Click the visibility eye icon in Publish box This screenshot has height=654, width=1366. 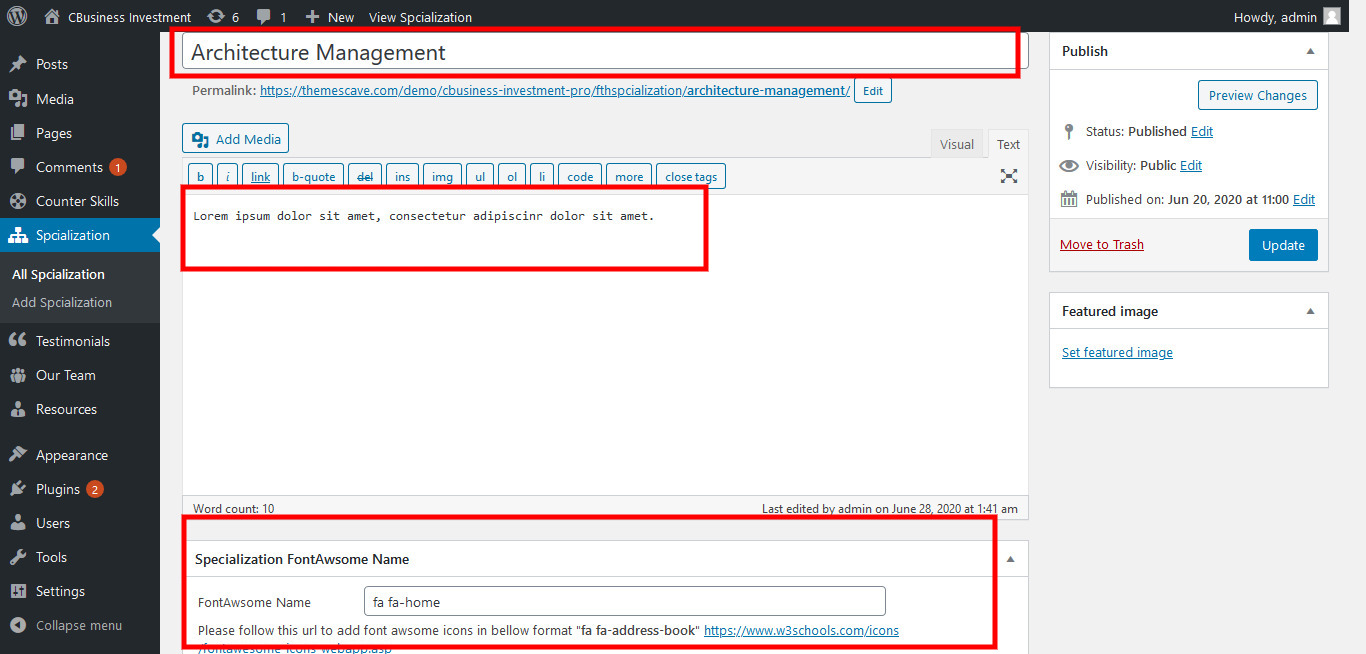(x=1069, y=165)
